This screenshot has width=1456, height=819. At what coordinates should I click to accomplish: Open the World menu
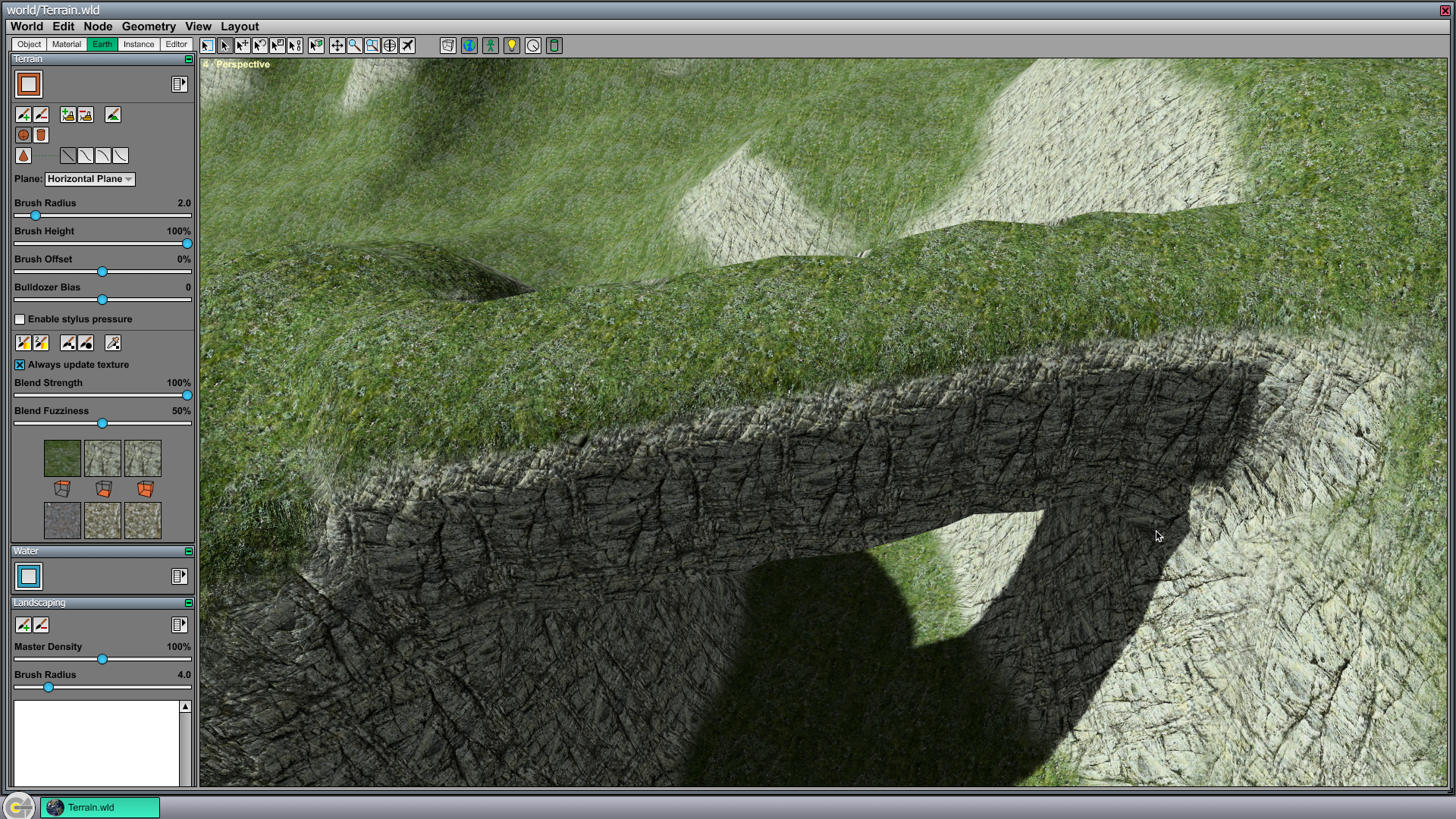point(27,27)
